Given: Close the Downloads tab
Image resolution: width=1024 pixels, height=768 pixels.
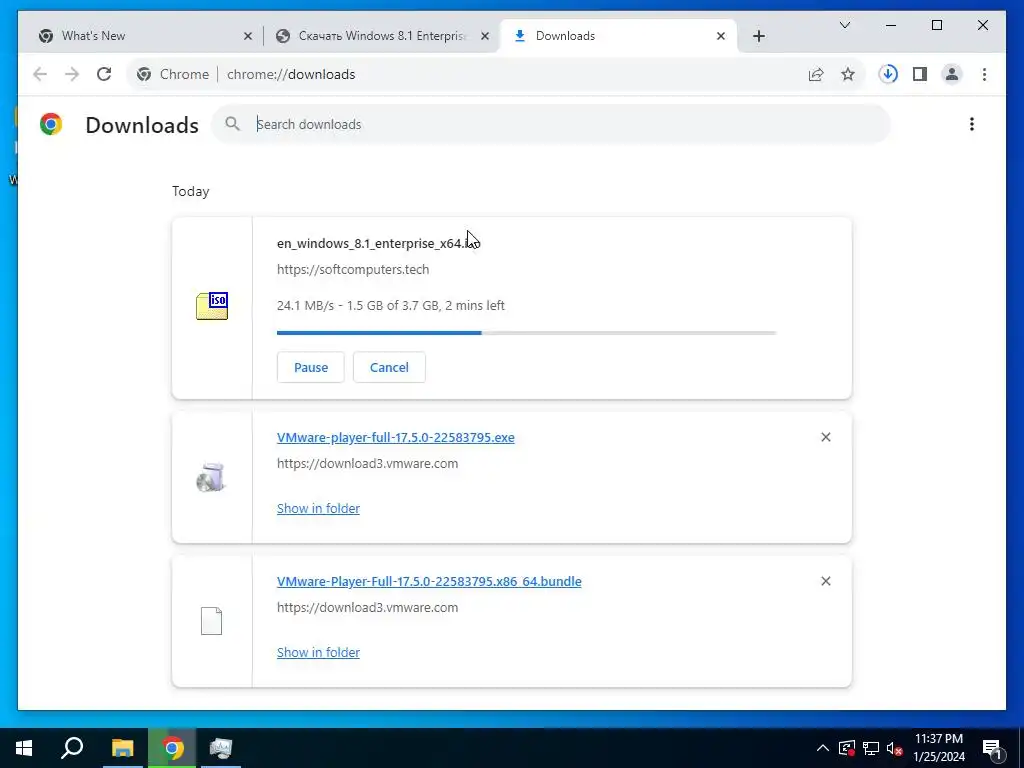Looking at the screenshot, I should [x=721, y=36].
